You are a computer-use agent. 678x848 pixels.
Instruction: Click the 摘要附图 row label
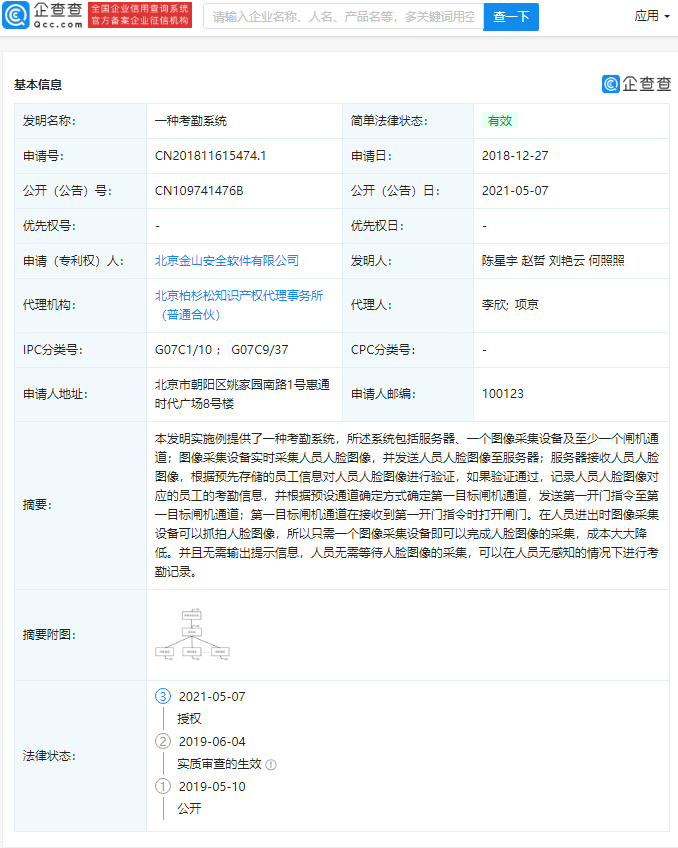[49, 635]
